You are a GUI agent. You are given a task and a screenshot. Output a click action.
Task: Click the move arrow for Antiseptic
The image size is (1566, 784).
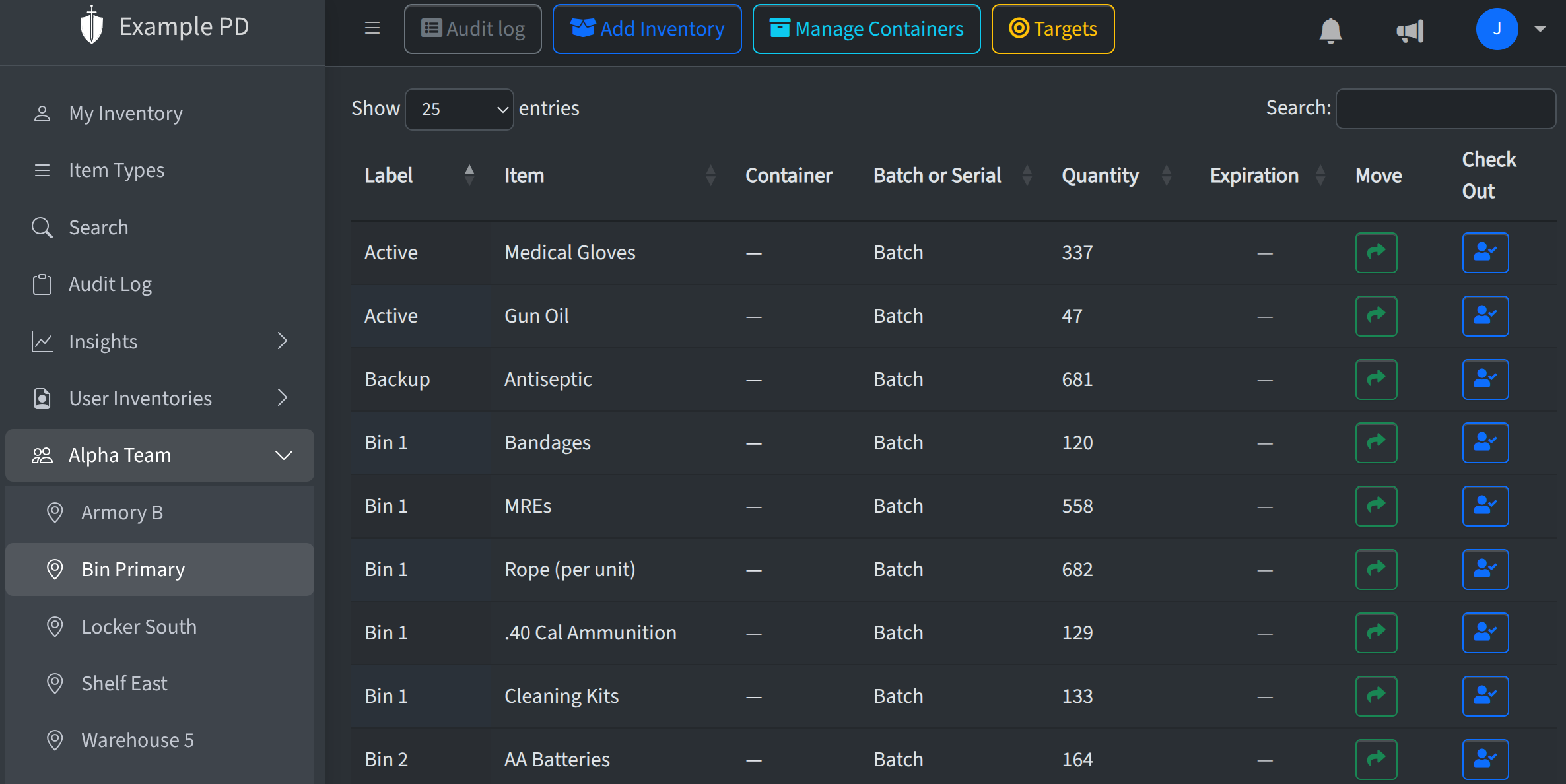tap(1376, 379)
